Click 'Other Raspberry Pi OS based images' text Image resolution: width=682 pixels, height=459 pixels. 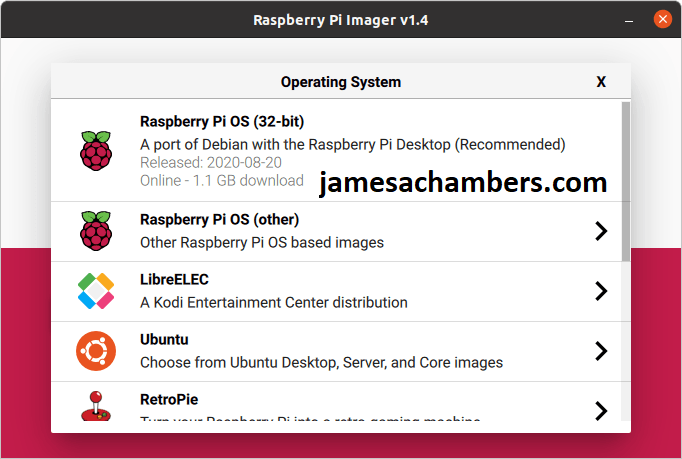click(x=262, y=242)
